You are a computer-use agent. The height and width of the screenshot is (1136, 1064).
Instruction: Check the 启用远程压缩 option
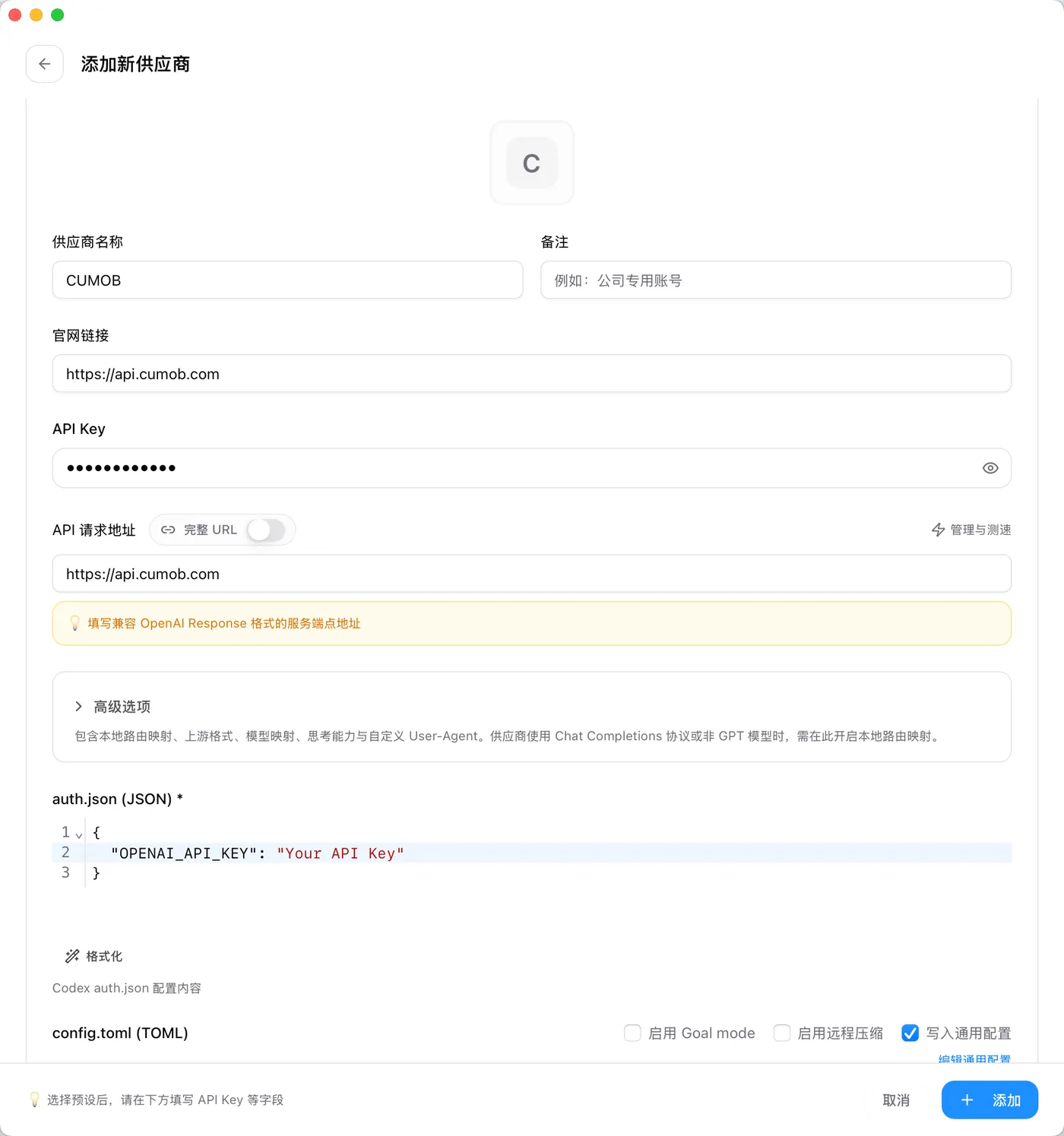coord(782,1033)
